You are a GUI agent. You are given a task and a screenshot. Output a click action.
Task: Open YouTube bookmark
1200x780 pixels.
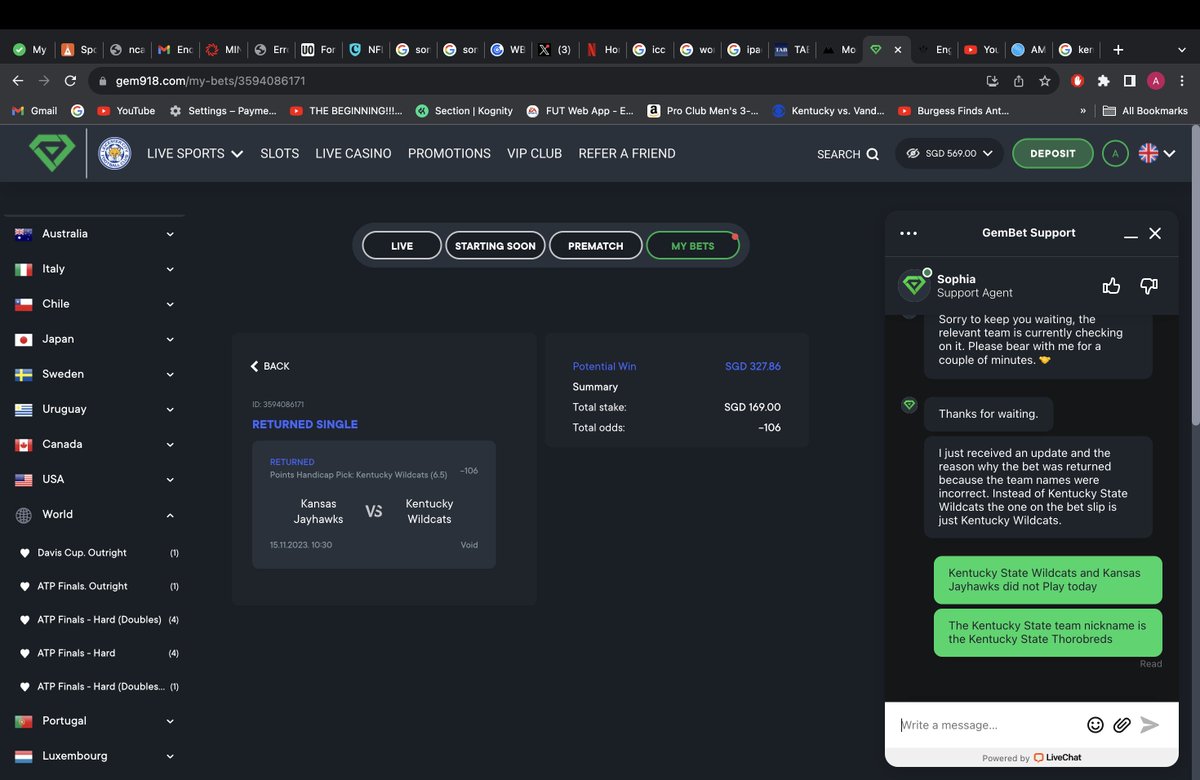125,111
